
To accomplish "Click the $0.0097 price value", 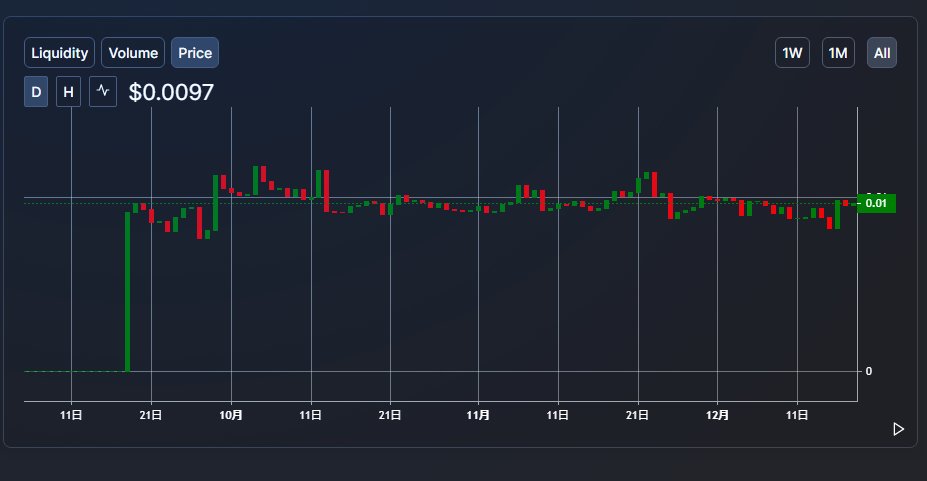I will [x=171, y=92].
